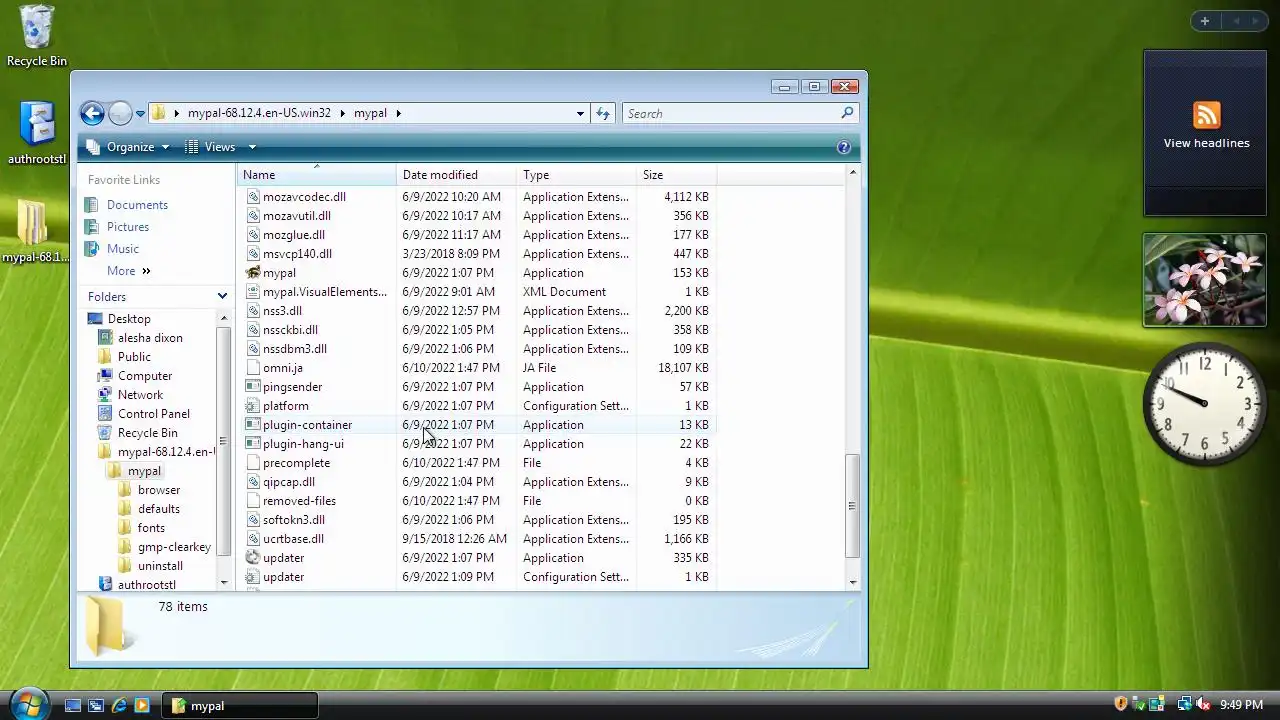Click the muted volume tray icon
The width and height of the screenshot is (1280, 720).
point(1203,705)
